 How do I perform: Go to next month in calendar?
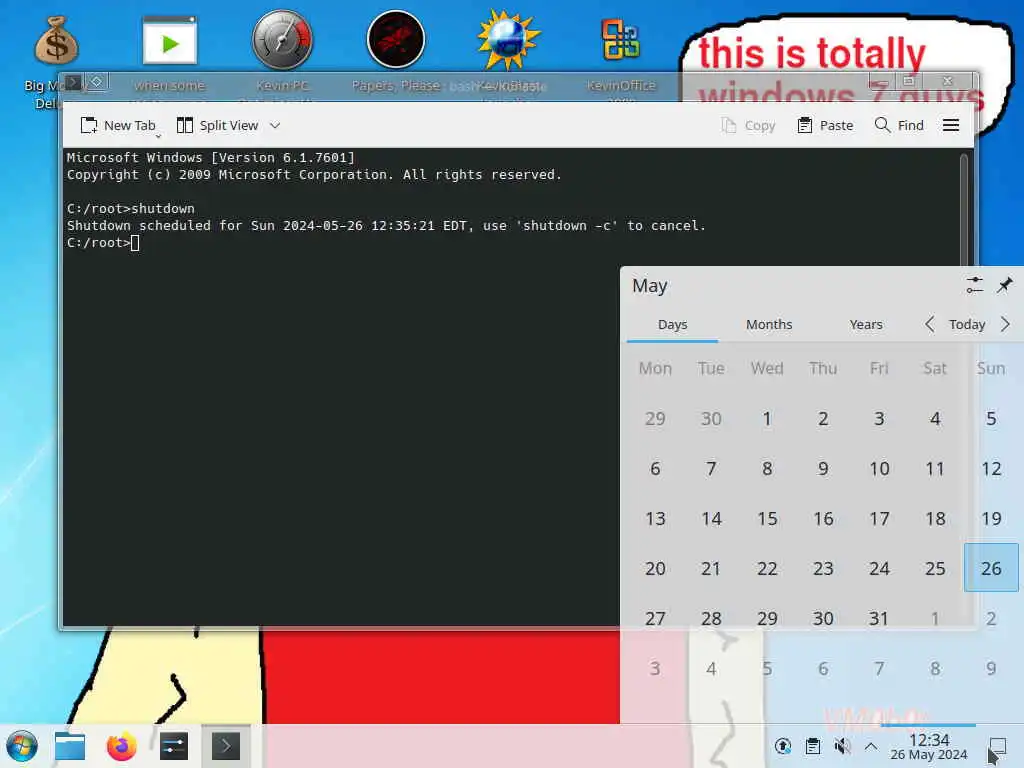[1005, 324]
